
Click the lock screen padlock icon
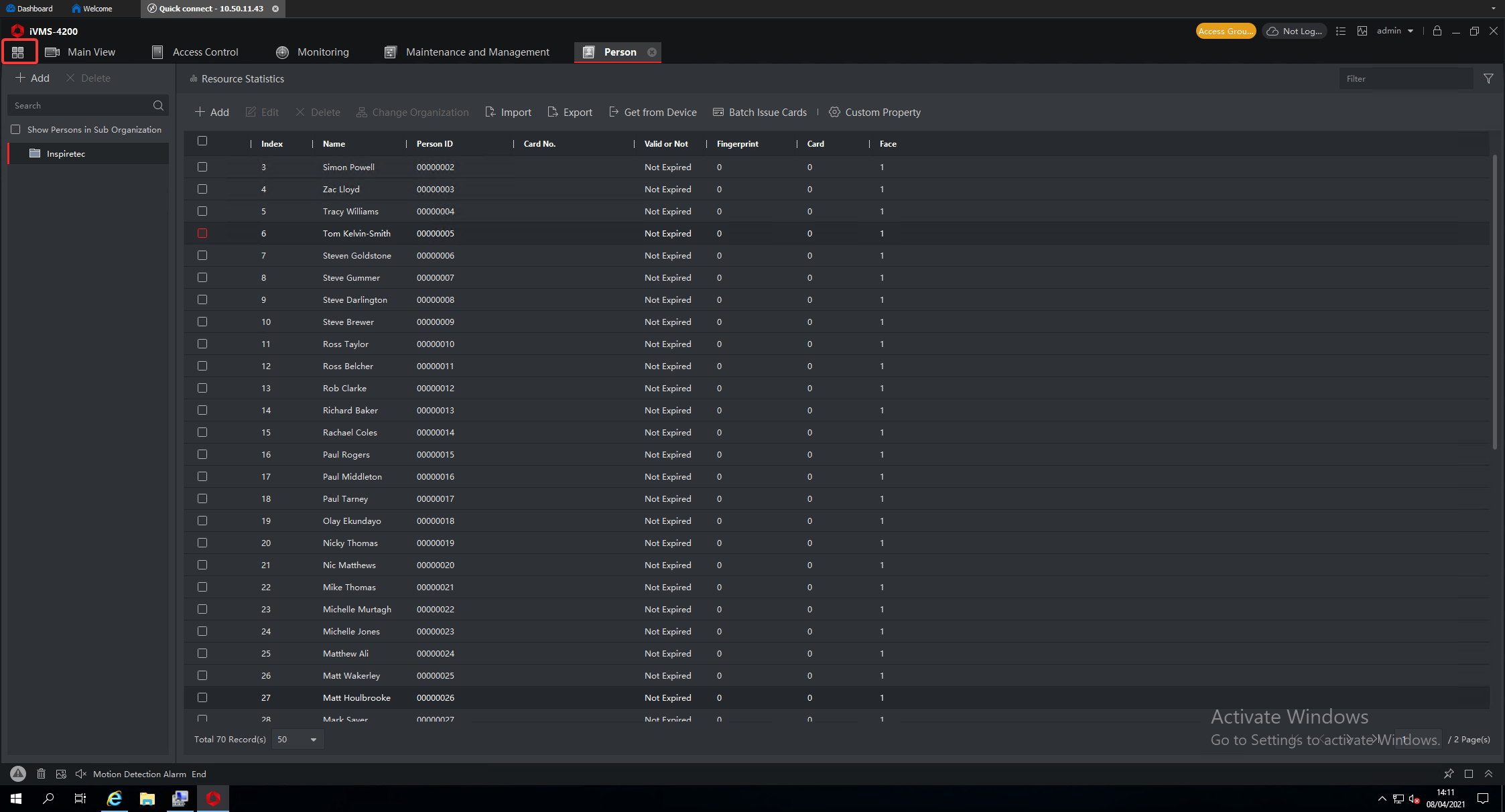coord(1437,31)
